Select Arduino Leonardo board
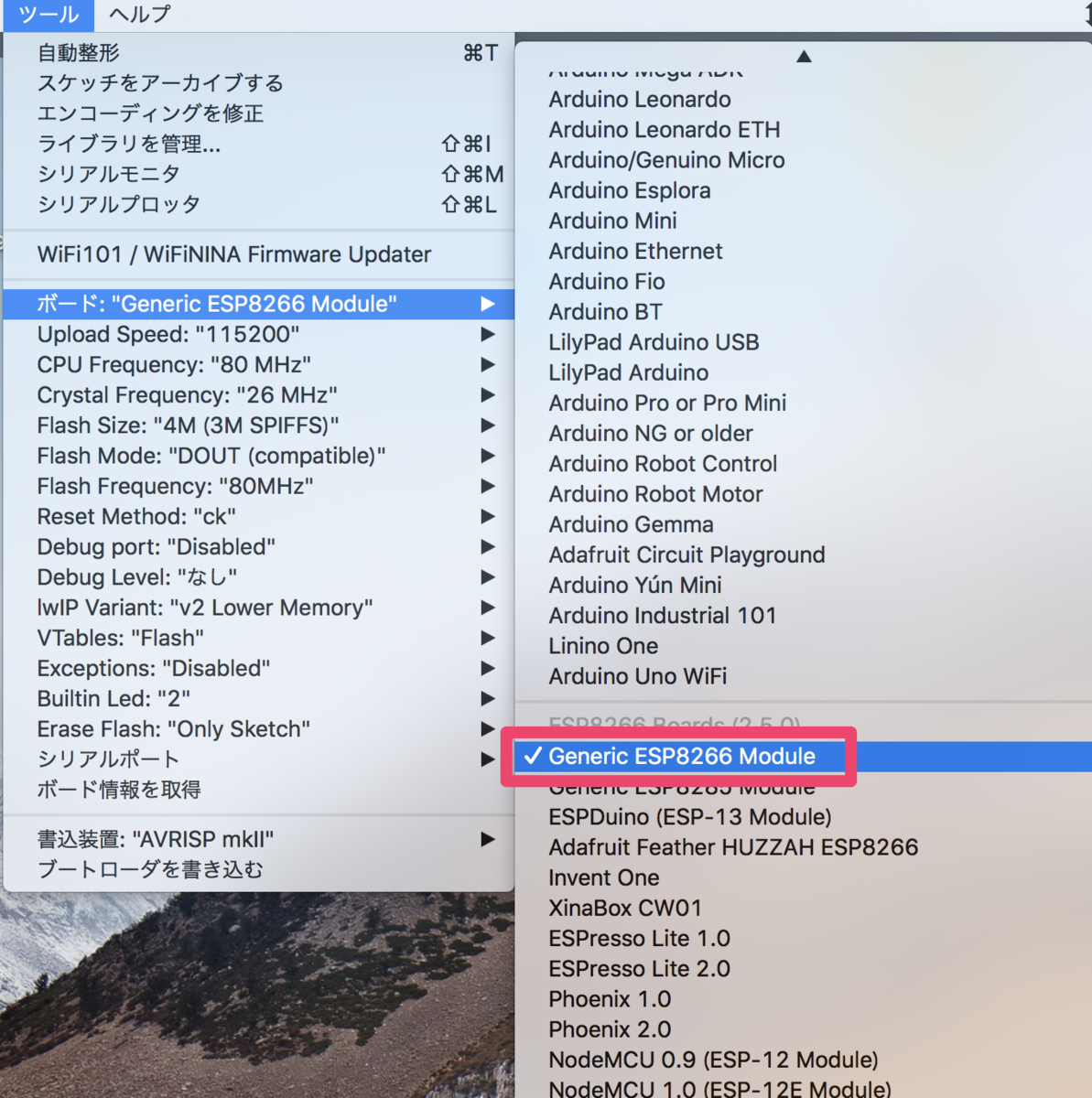1092x1098 pixels. 804,99
